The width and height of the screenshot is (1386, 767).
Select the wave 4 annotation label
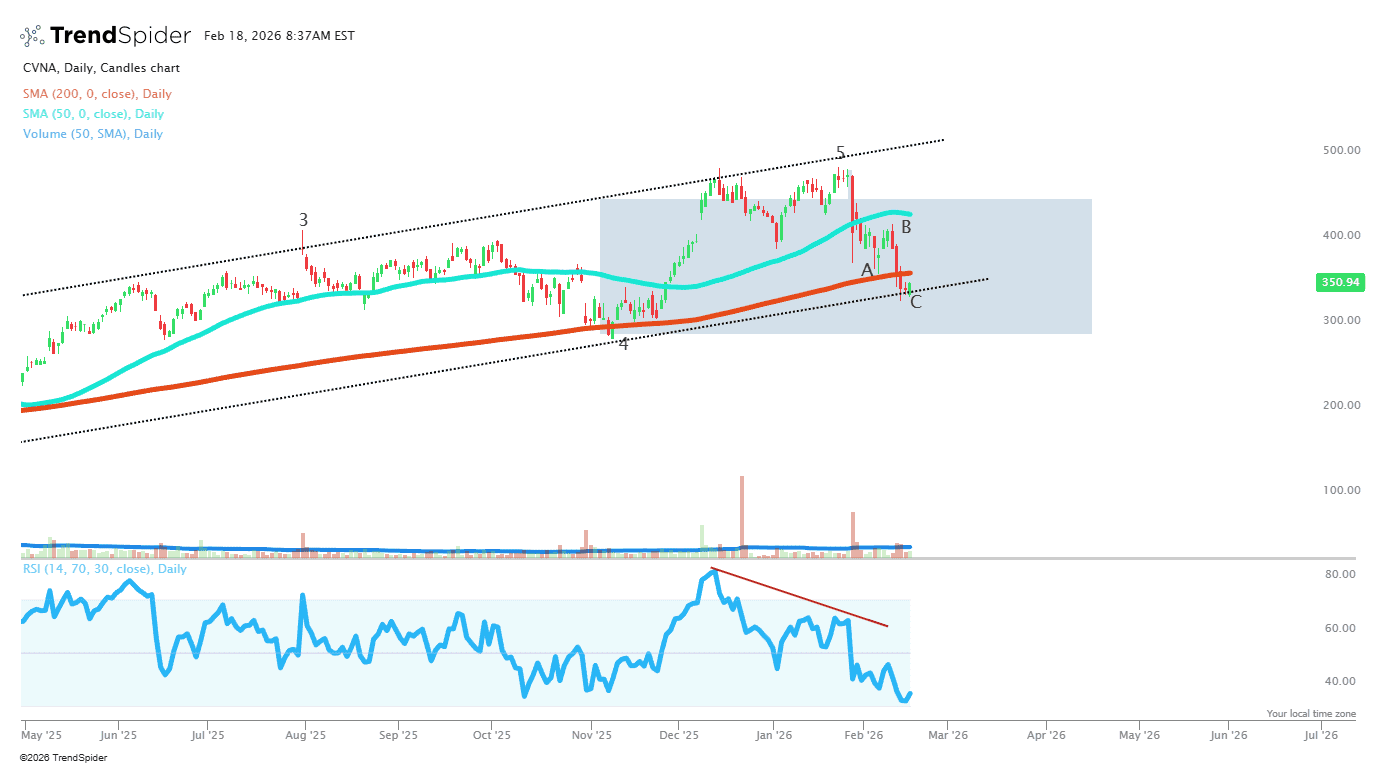point(624,344)
